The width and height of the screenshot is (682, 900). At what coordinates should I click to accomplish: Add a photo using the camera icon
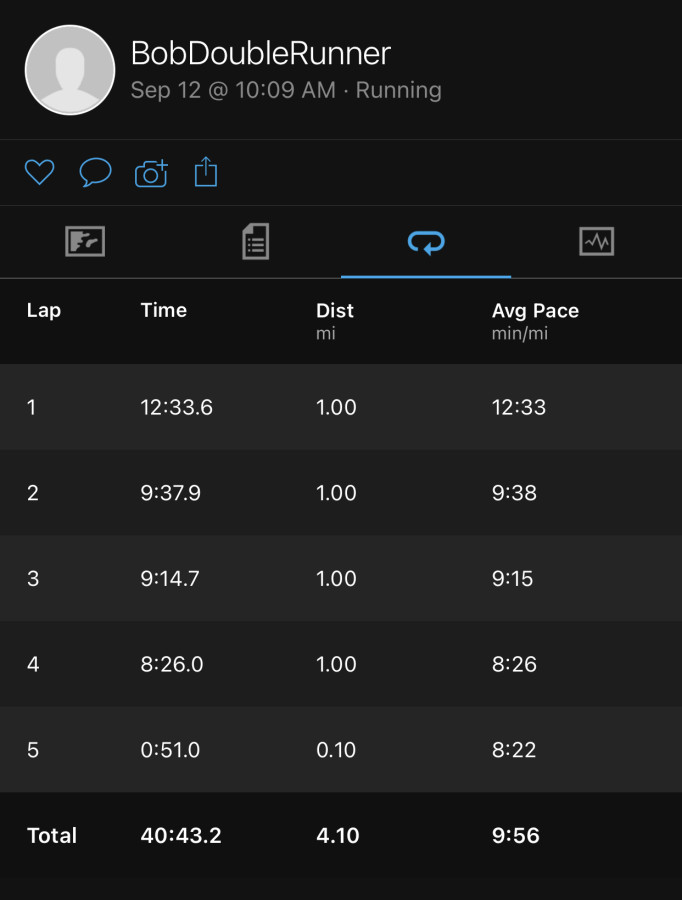[151, 173]
